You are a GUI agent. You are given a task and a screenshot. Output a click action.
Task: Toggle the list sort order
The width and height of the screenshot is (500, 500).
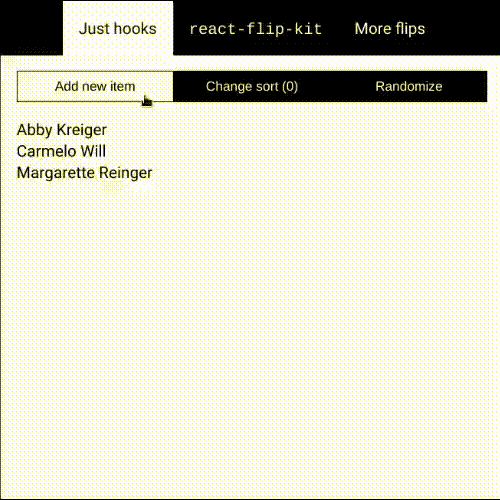coord(252,86)
